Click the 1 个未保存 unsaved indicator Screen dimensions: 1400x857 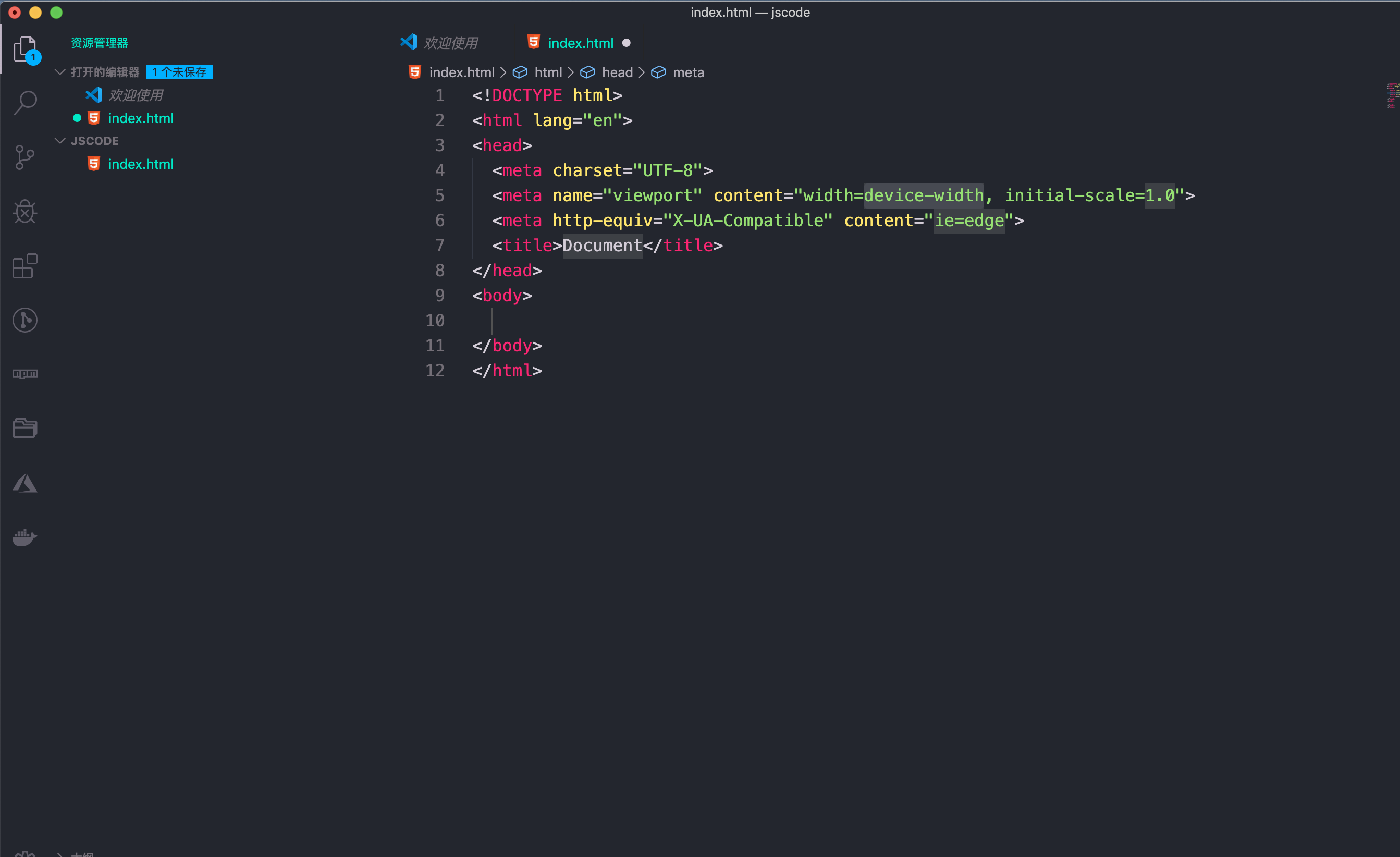[x=179, y=71]
